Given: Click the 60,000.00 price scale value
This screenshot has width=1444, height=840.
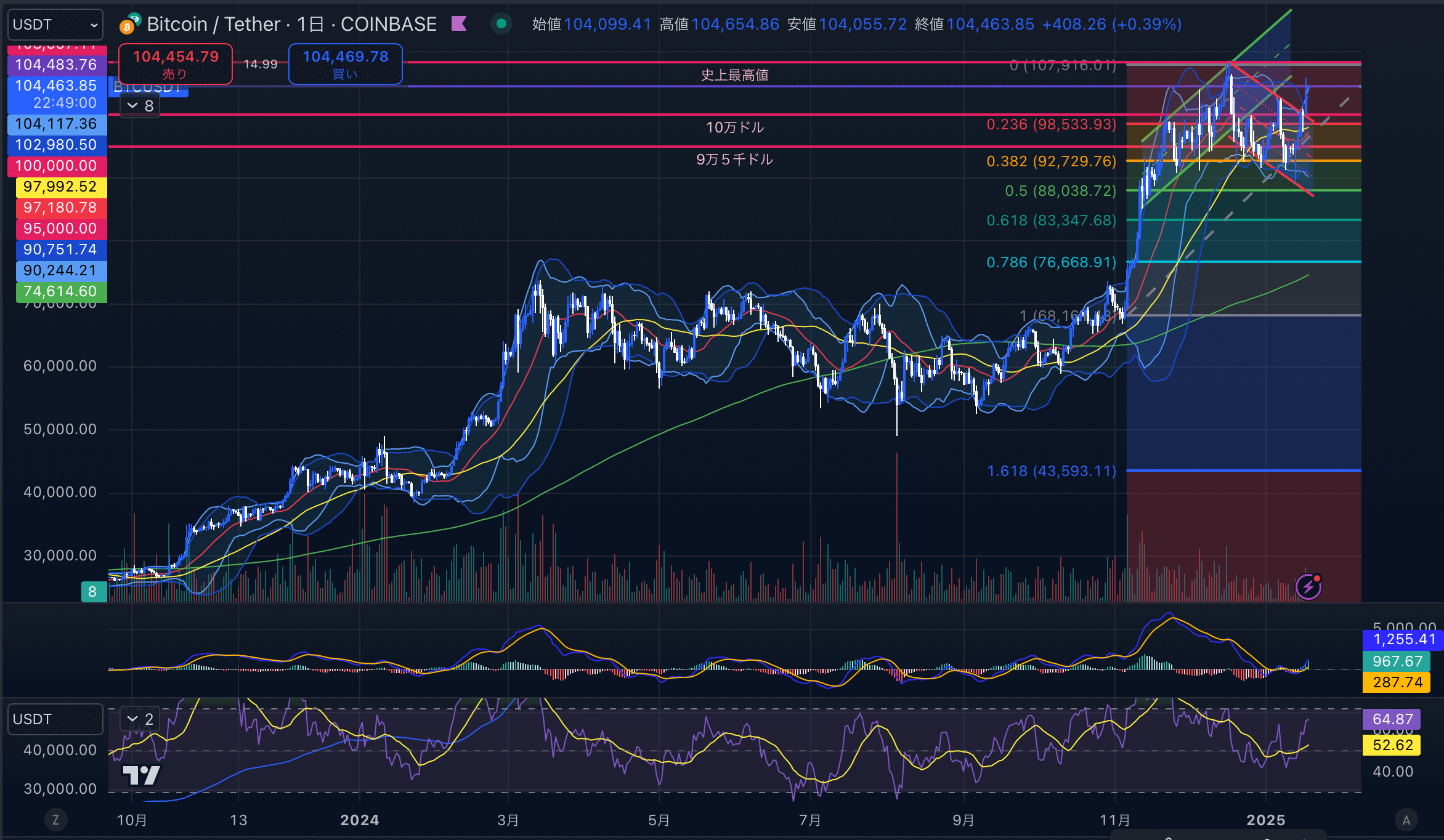Looking at the screenshot, I should [60, 366].
